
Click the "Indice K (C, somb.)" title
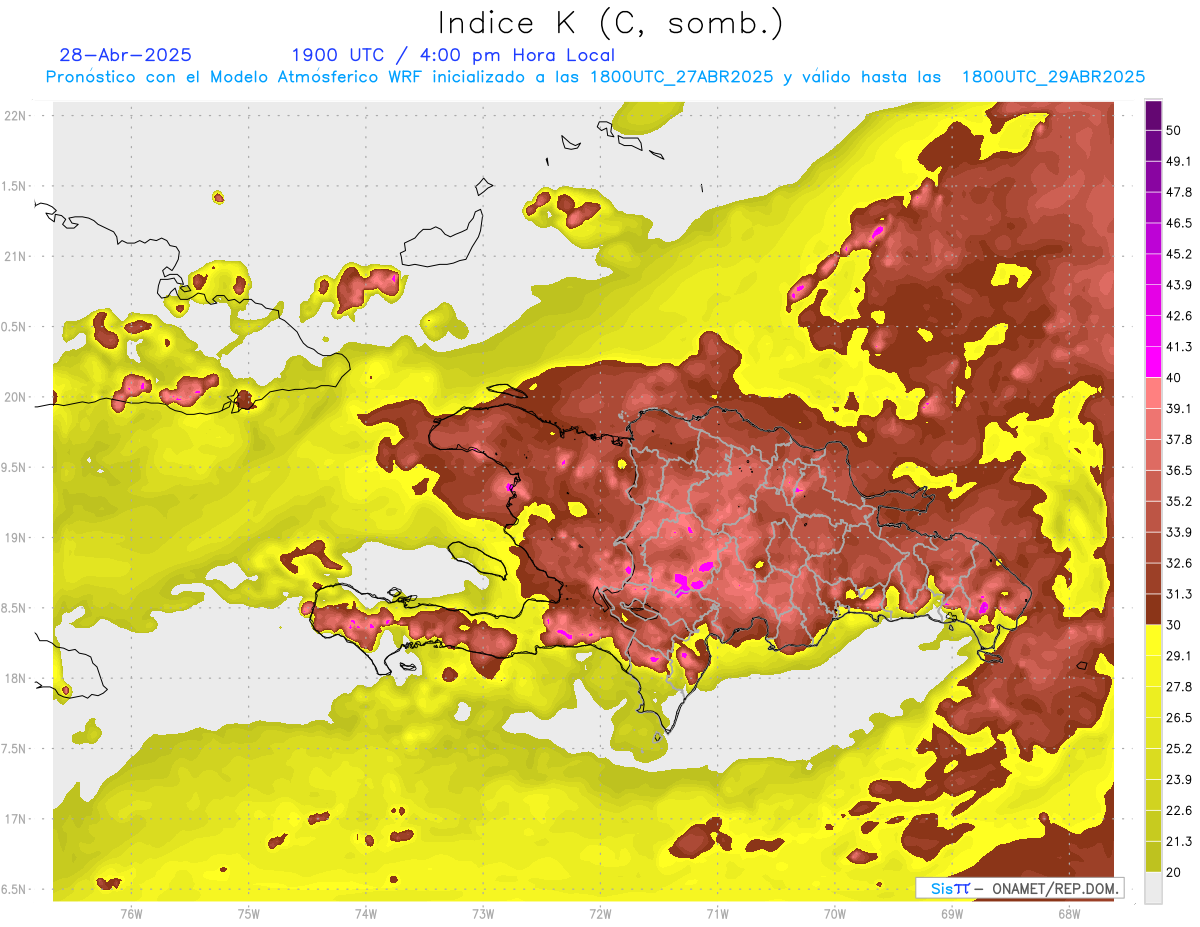[x=610, y=24]
